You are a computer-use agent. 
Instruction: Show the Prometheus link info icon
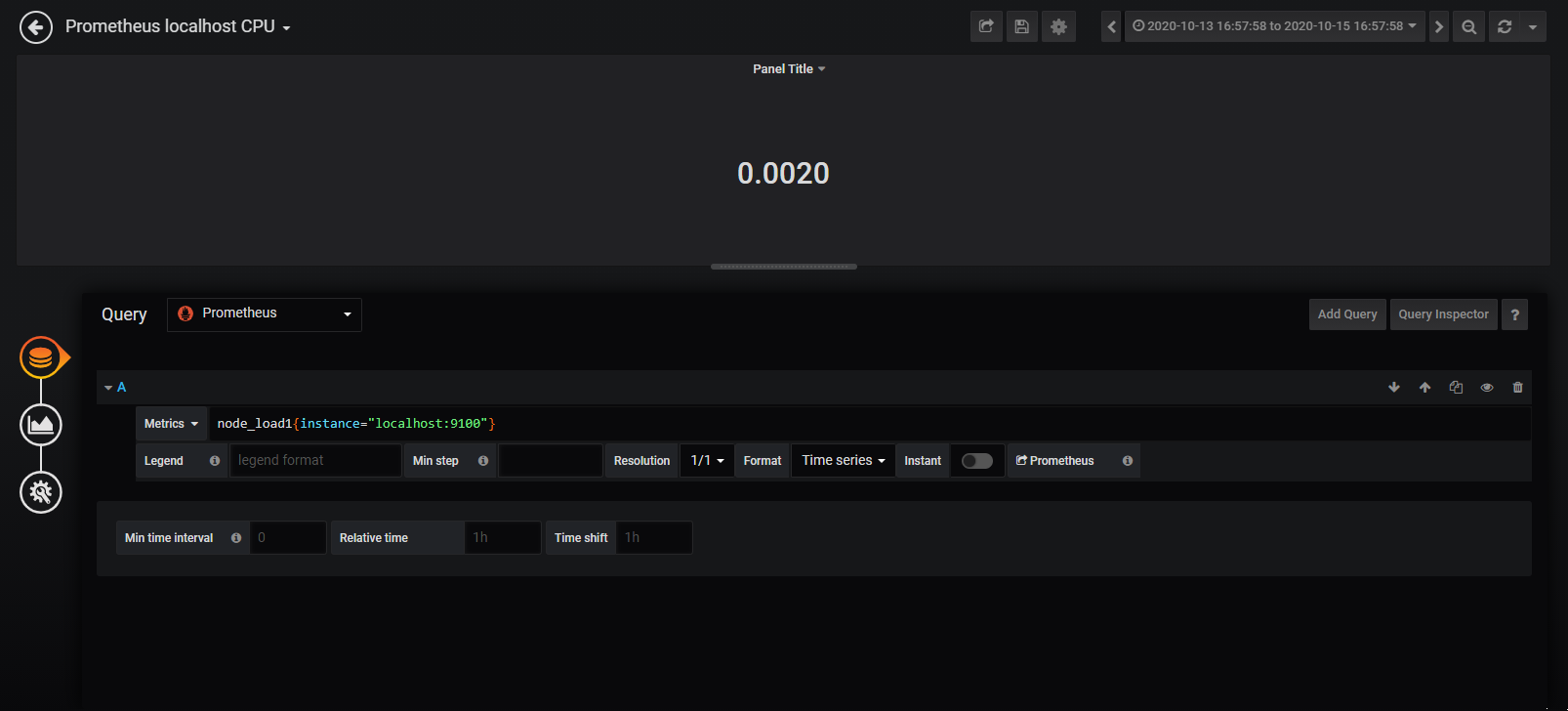1128,461
